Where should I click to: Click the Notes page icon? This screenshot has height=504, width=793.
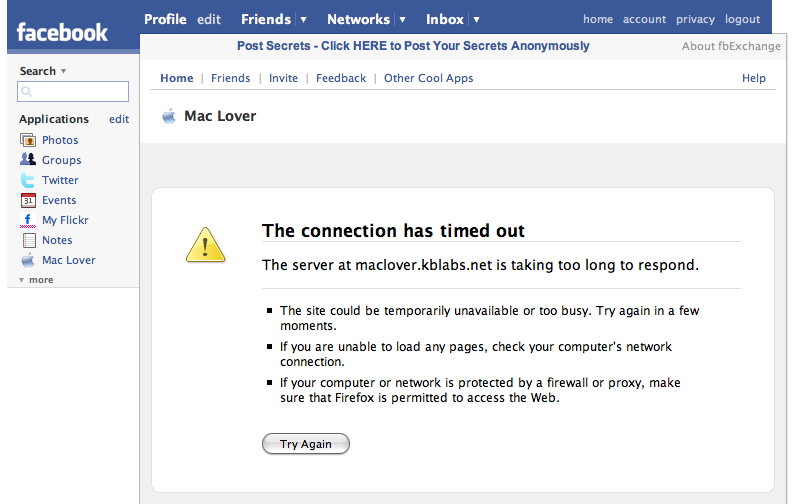click(28, 240)
